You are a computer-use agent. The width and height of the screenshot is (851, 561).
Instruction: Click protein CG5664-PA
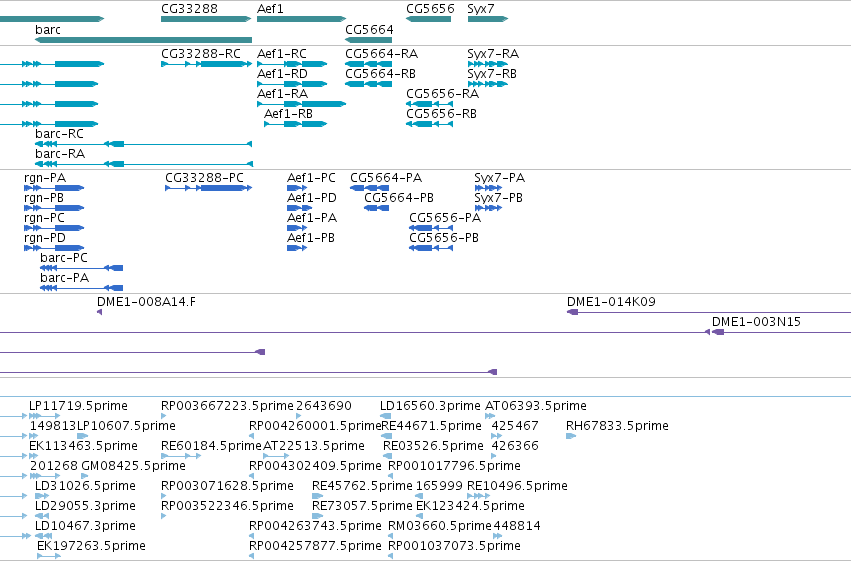coord(386,178)
